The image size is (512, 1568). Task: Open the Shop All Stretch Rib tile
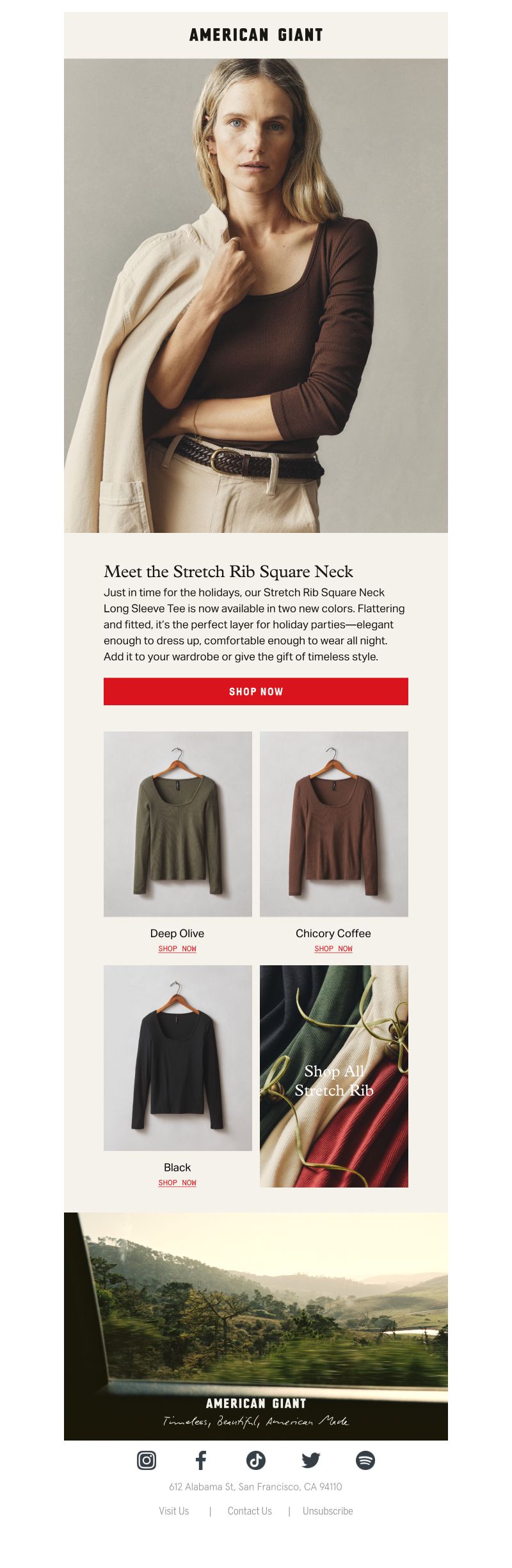(334, 1076)
